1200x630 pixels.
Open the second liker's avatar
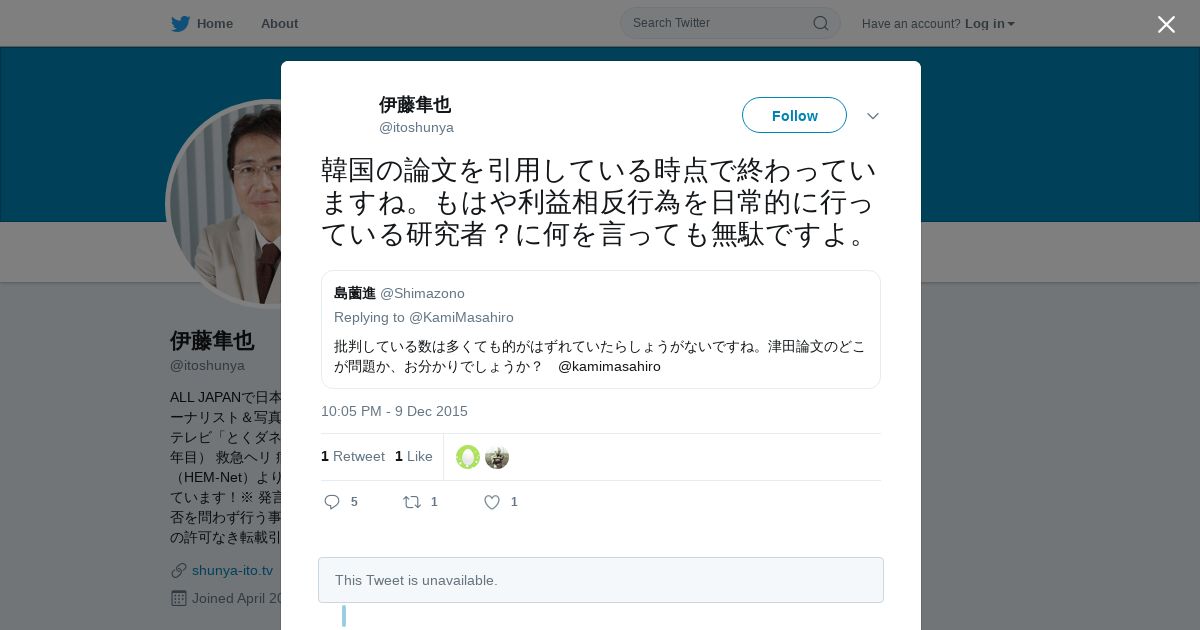497,457
